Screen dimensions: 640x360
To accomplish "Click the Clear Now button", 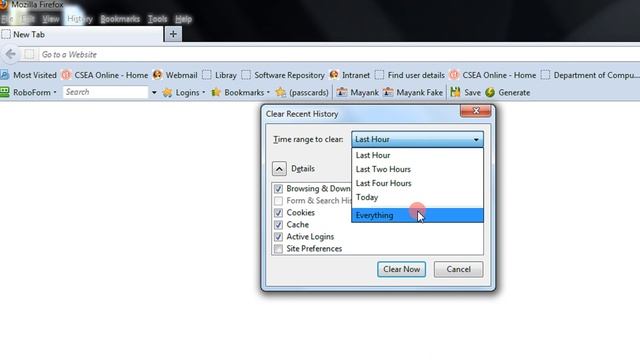I will [401, 269].
